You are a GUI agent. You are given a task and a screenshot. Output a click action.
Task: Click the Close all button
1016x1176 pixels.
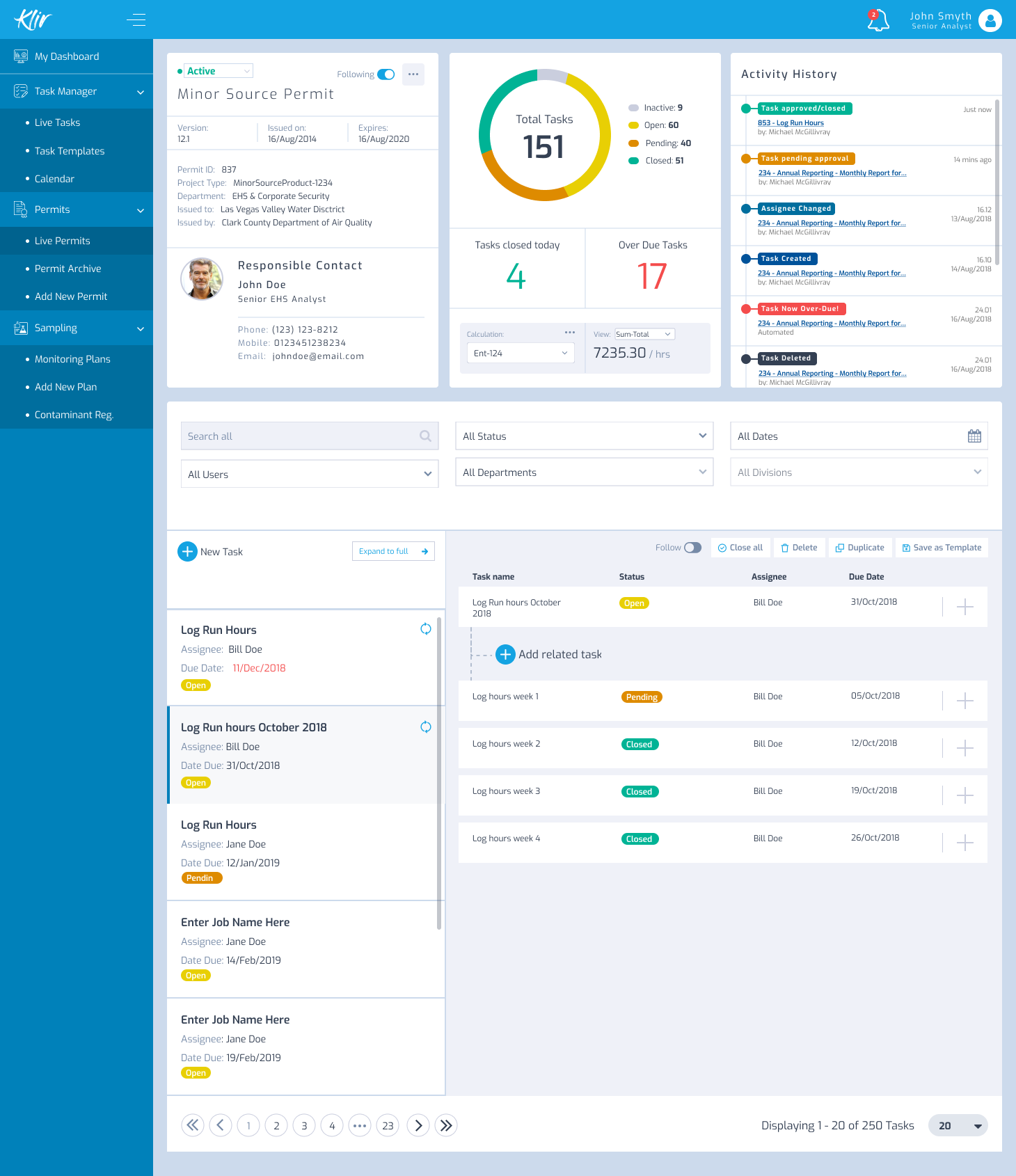coord(740,548)
